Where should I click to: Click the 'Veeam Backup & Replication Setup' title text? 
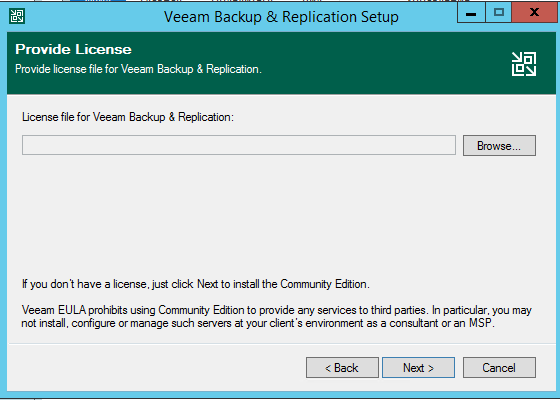tap(281, 17)
